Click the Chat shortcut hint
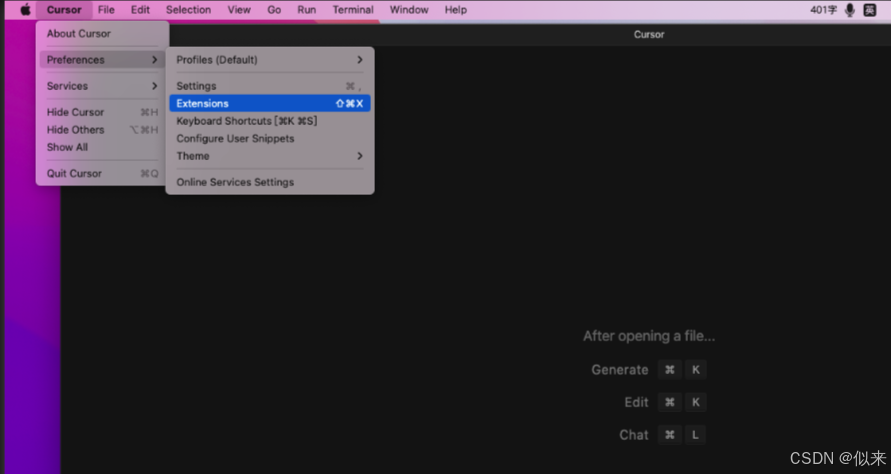Viewport: 891px width, 474px height. 663,435
